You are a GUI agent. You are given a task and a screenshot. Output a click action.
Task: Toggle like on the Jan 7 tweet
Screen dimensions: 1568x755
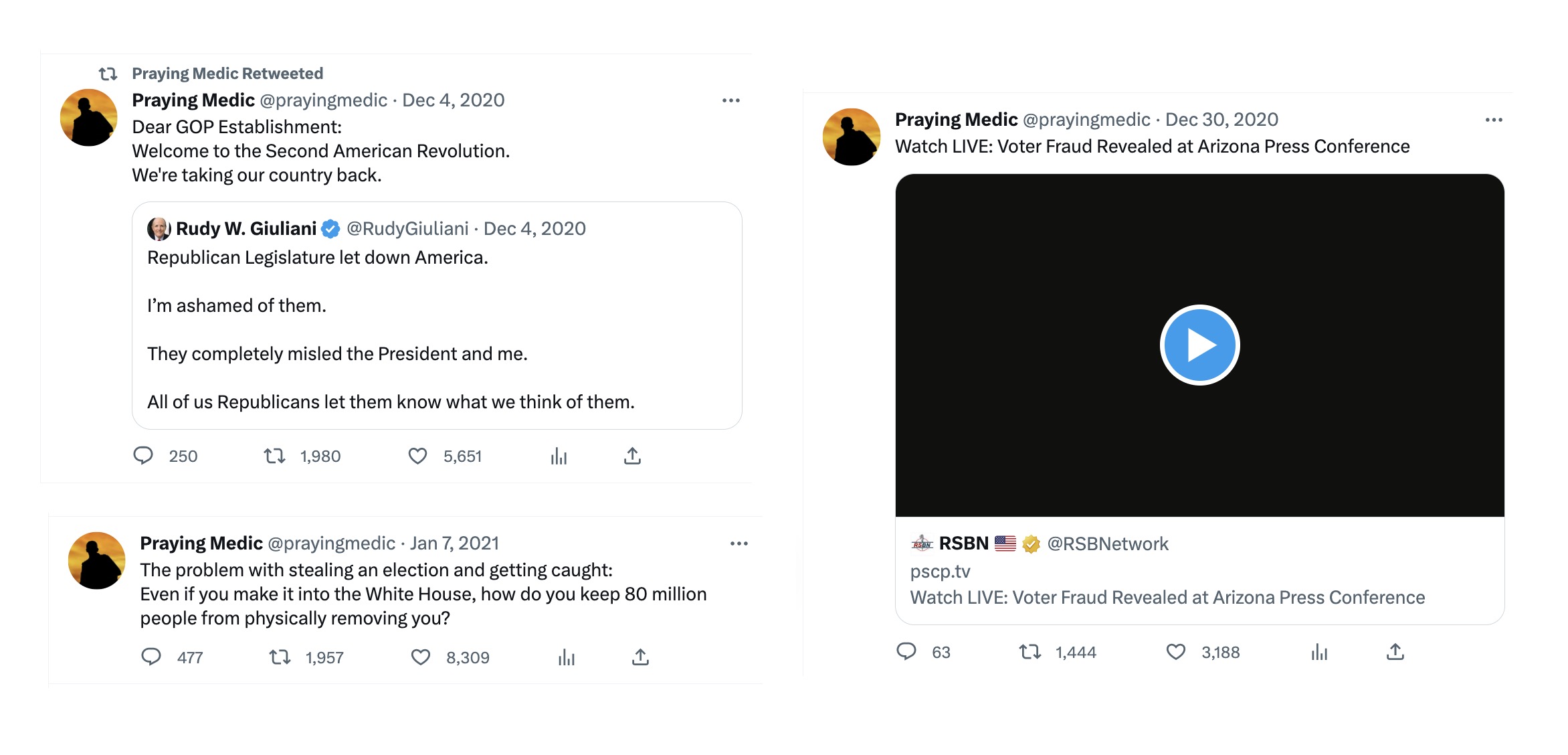pyautogui.click(x=420, y=657)
